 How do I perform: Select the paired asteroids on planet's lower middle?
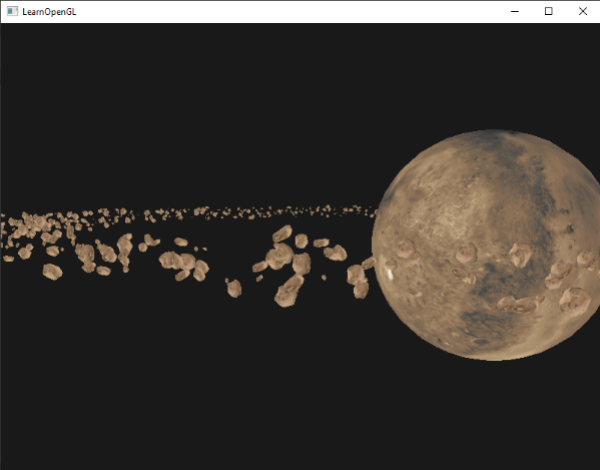pyautogui.click(x=520, y=304)
